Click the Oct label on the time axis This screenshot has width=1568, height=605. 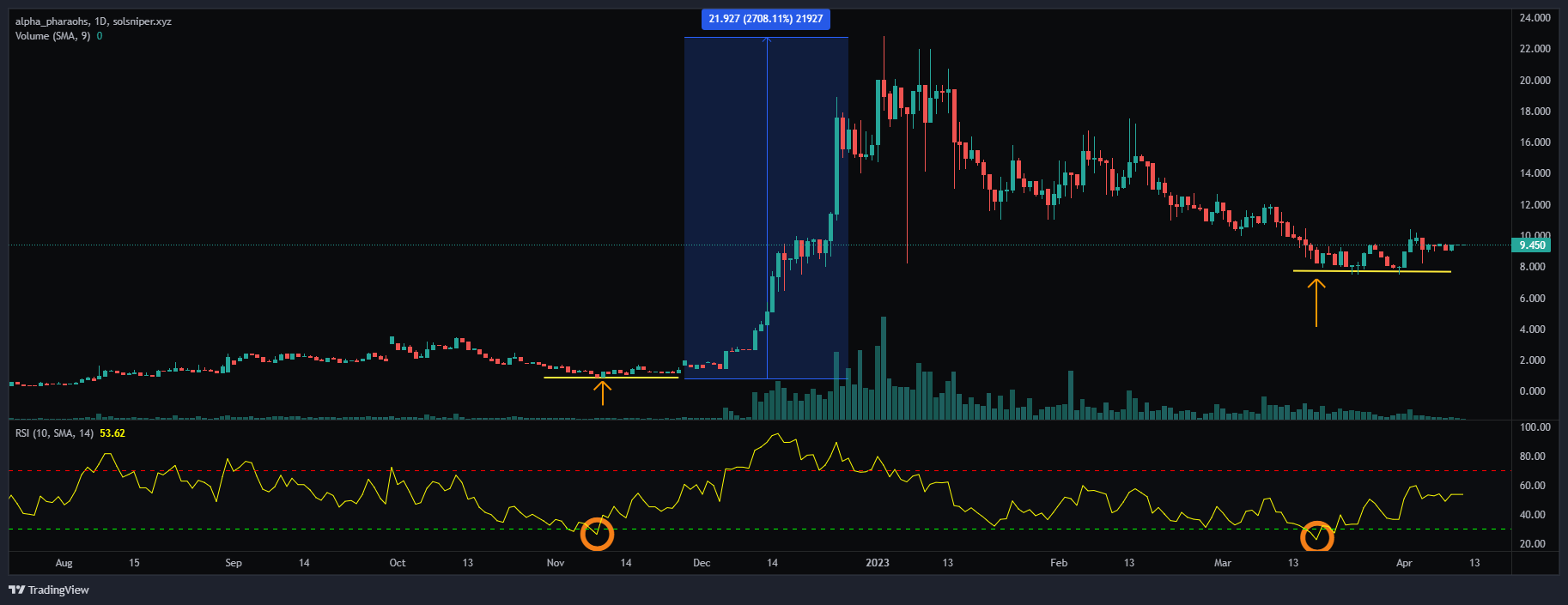398,563
